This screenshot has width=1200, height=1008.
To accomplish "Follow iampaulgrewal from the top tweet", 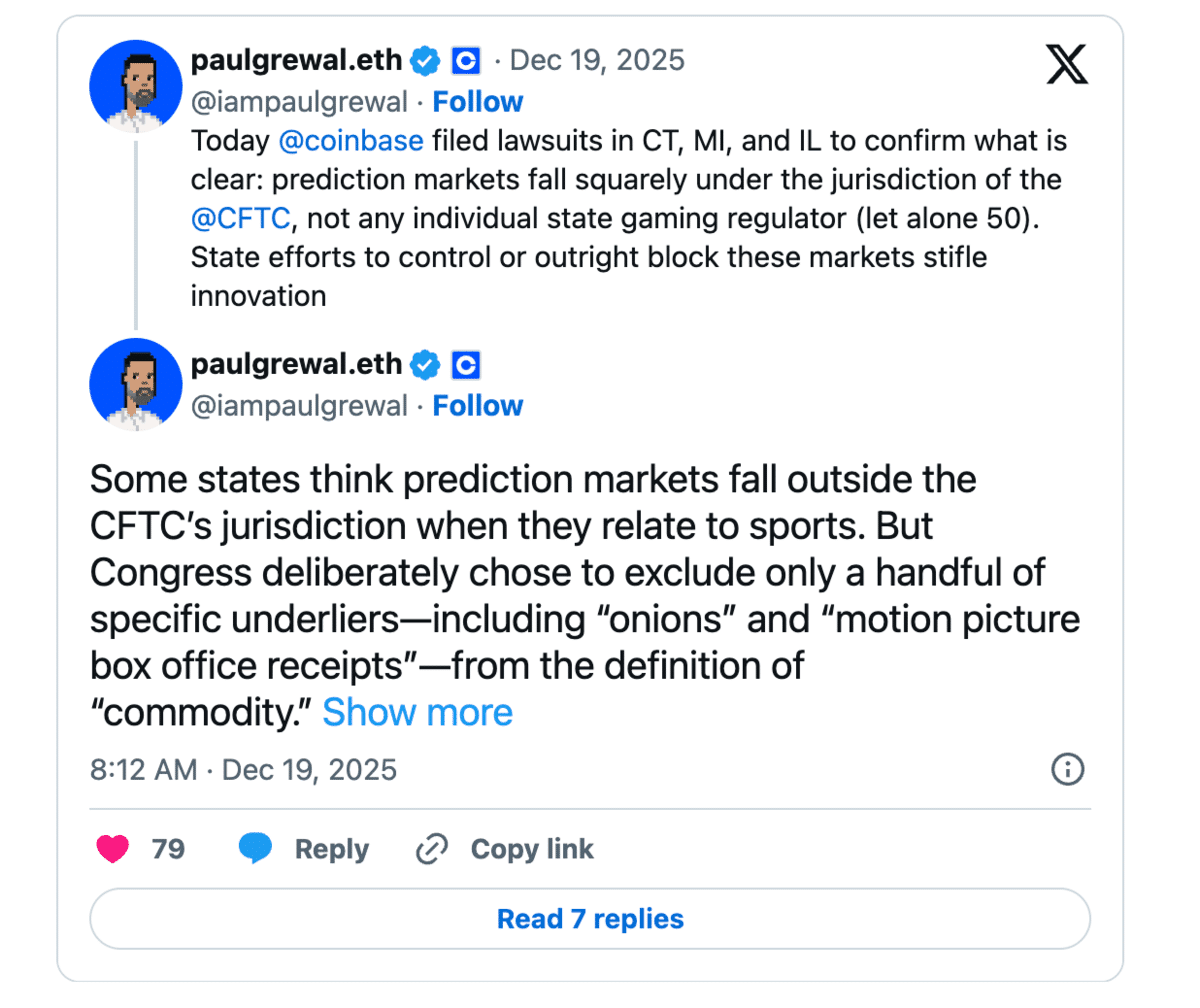I will coord(478,102).
